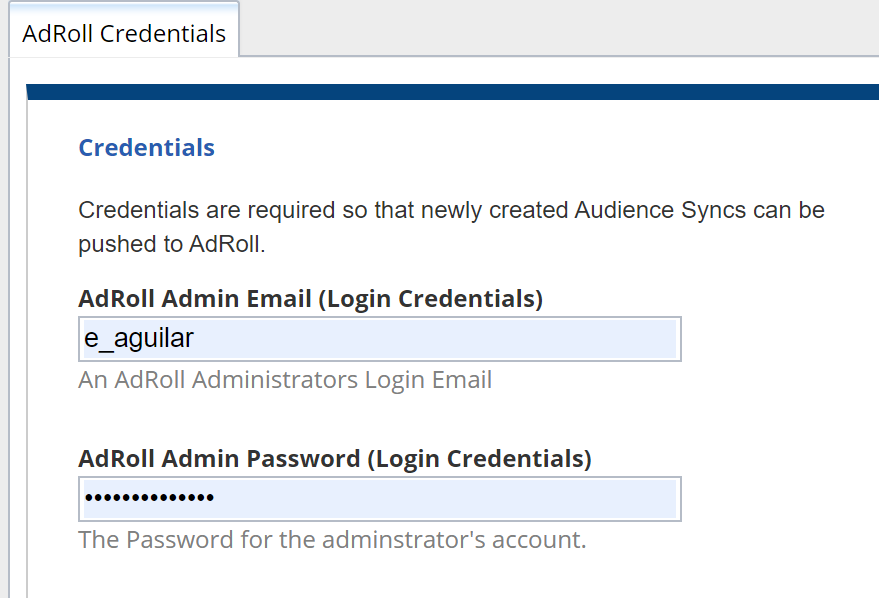Click the dark blue panel header bar
Viewport: 879px width, 598px height.
452,93
